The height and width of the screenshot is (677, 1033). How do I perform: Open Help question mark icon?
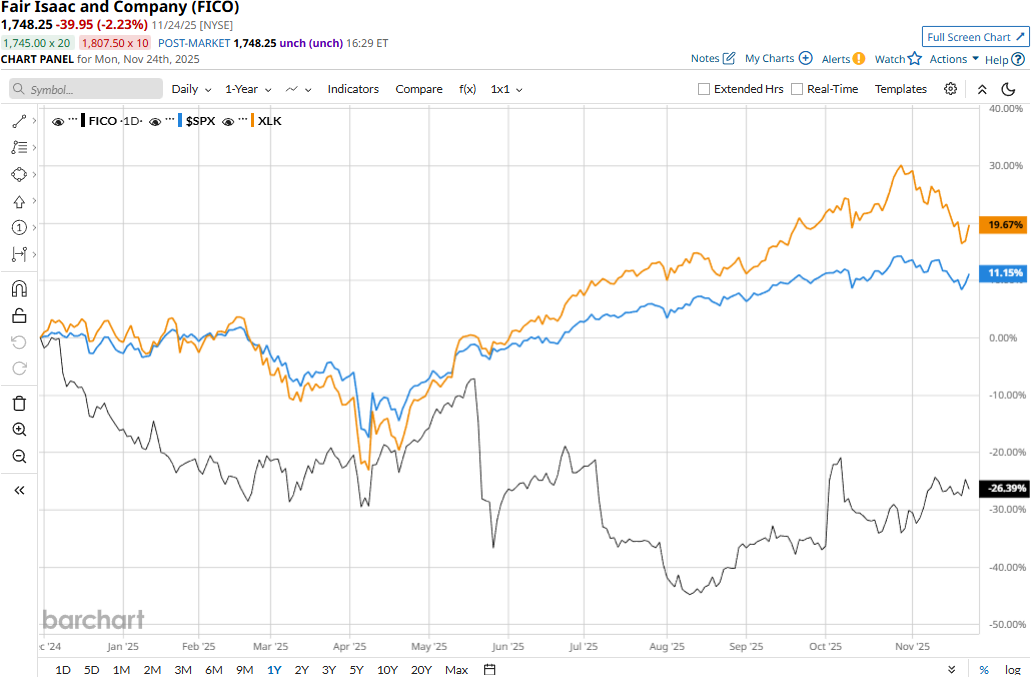pos(1018,59)
